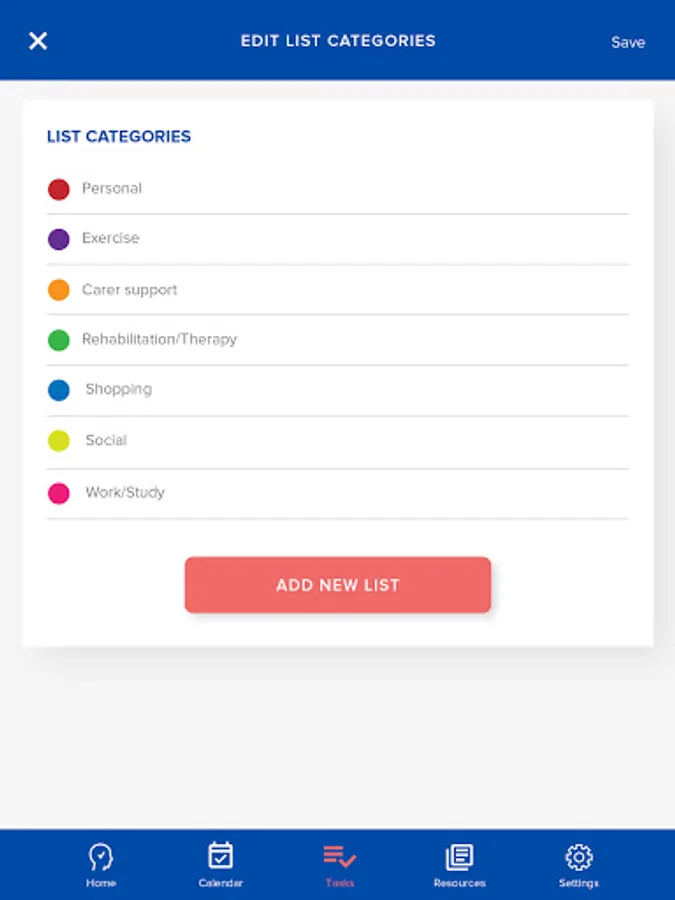Pick the green Rehabilitation/Therapy color dot

59,340
